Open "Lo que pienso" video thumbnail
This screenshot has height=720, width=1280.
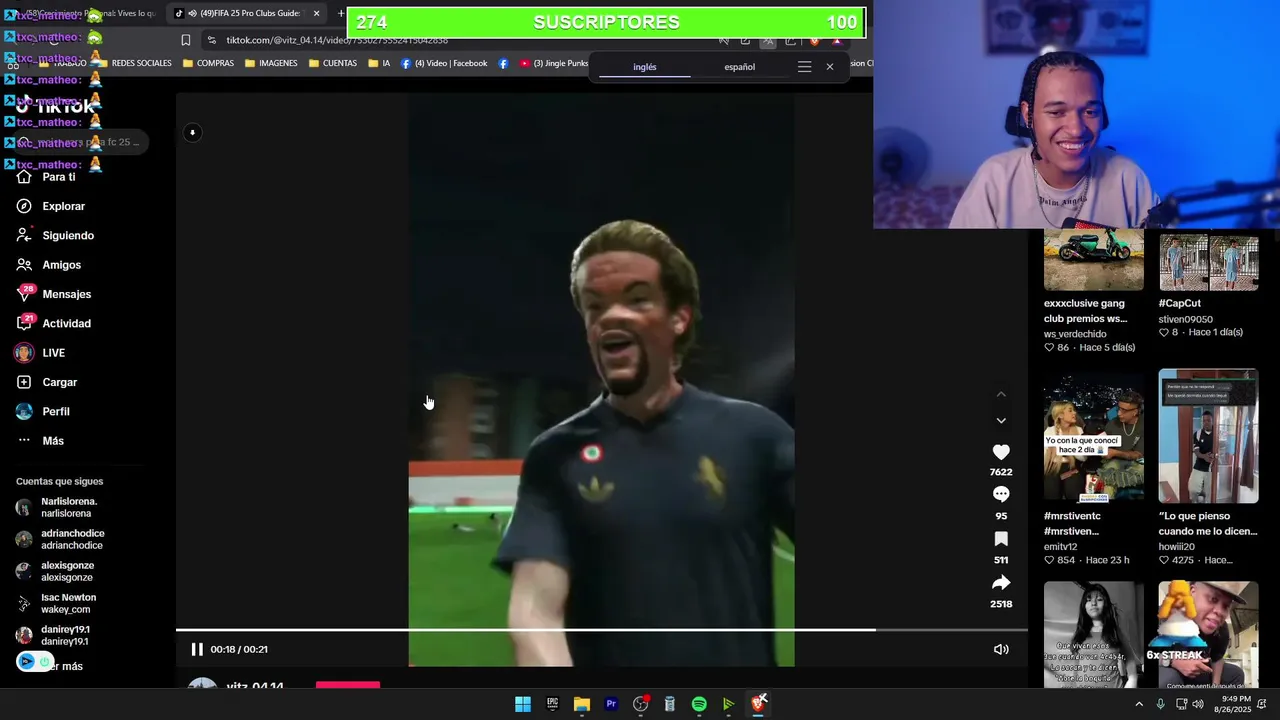pyautogui.click(x=1208, y=436)
